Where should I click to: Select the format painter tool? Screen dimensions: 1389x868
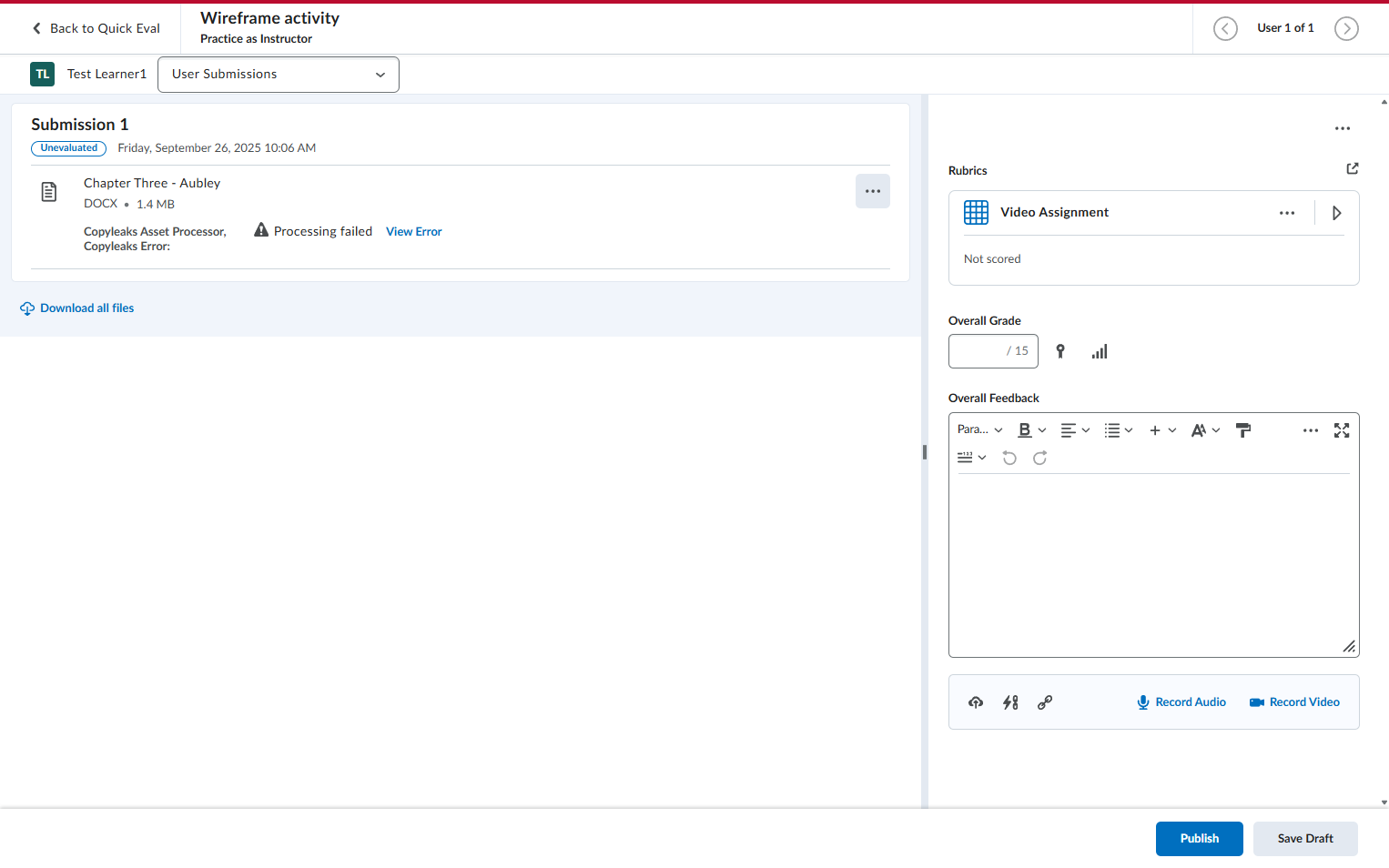1243,430
